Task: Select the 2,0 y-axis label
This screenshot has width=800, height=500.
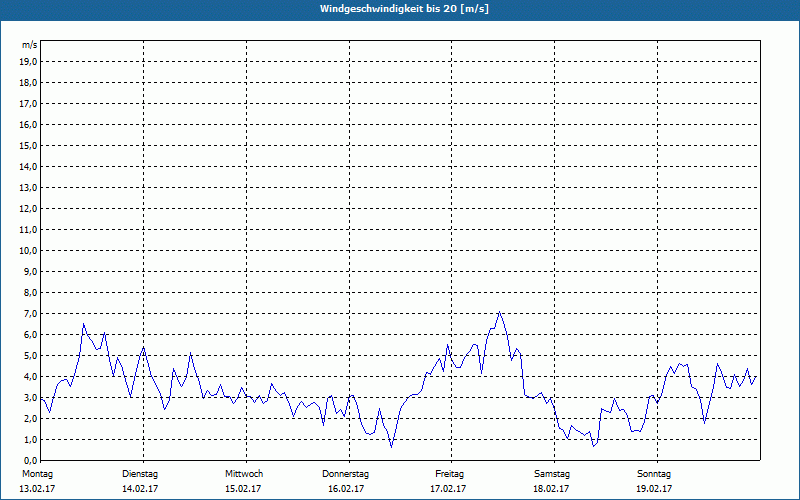Action: 31,419
